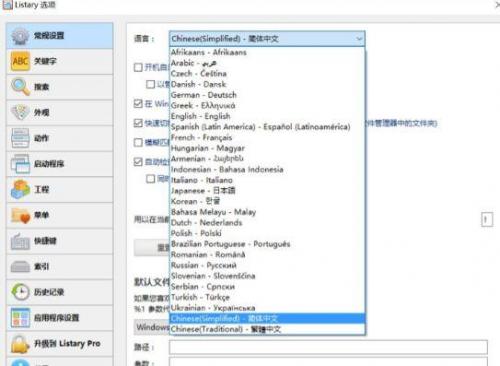The width and height of the screenshot is (500, 366).
Task: Open the 动作 actions page
Action: coord(60,138)
